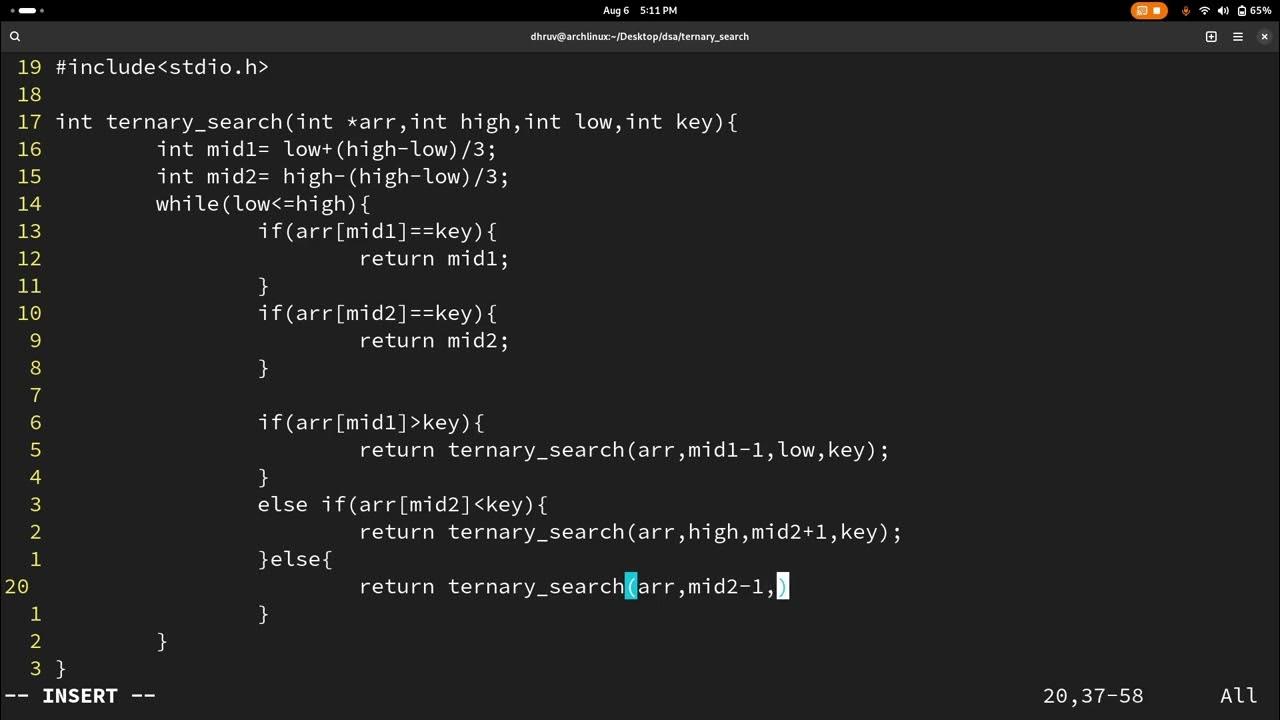Open Wi-Fi network status icon

[x=1204, y=10]
